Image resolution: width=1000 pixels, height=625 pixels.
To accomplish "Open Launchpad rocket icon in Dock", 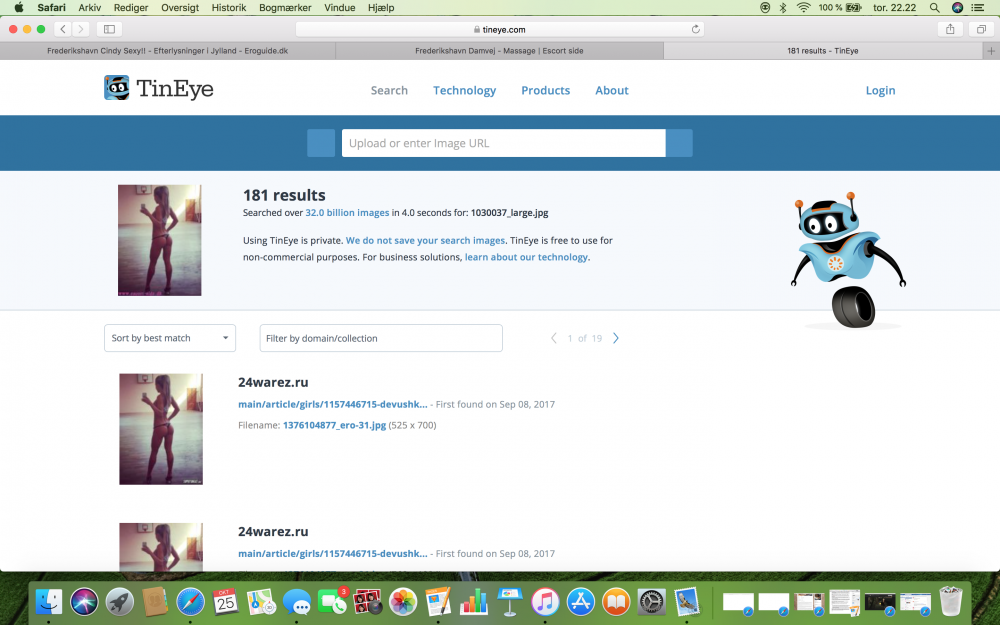I will [120, 601].
